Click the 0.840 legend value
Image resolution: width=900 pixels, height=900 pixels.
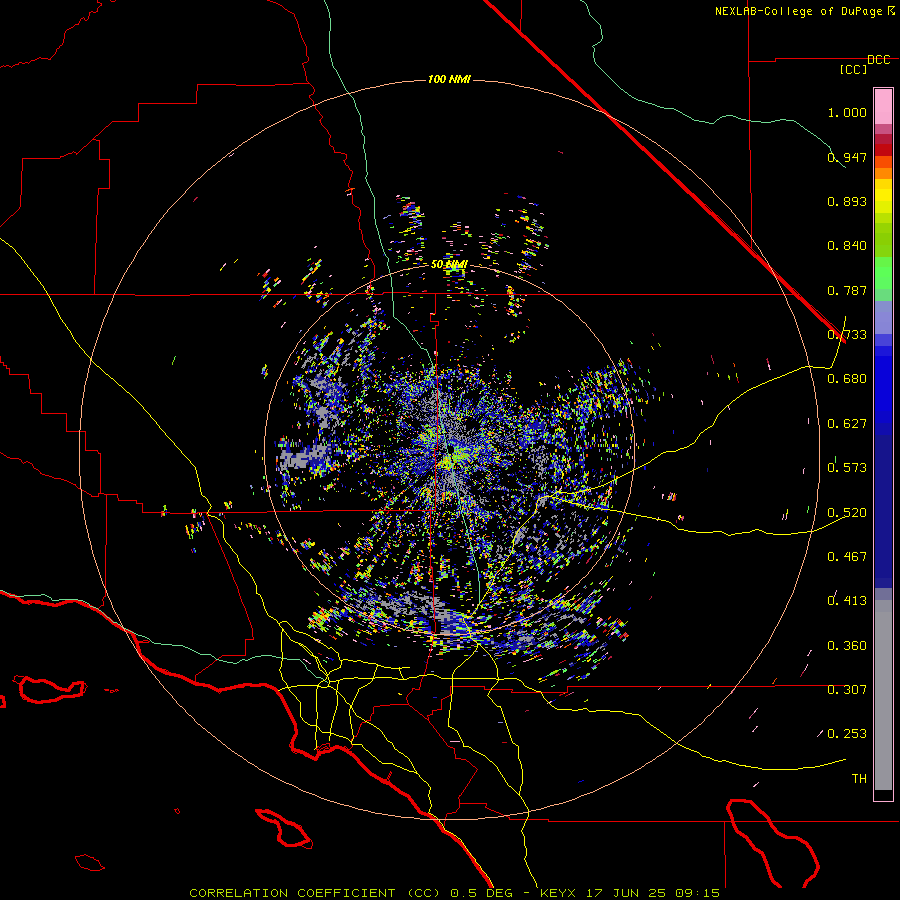coord(847,246)
